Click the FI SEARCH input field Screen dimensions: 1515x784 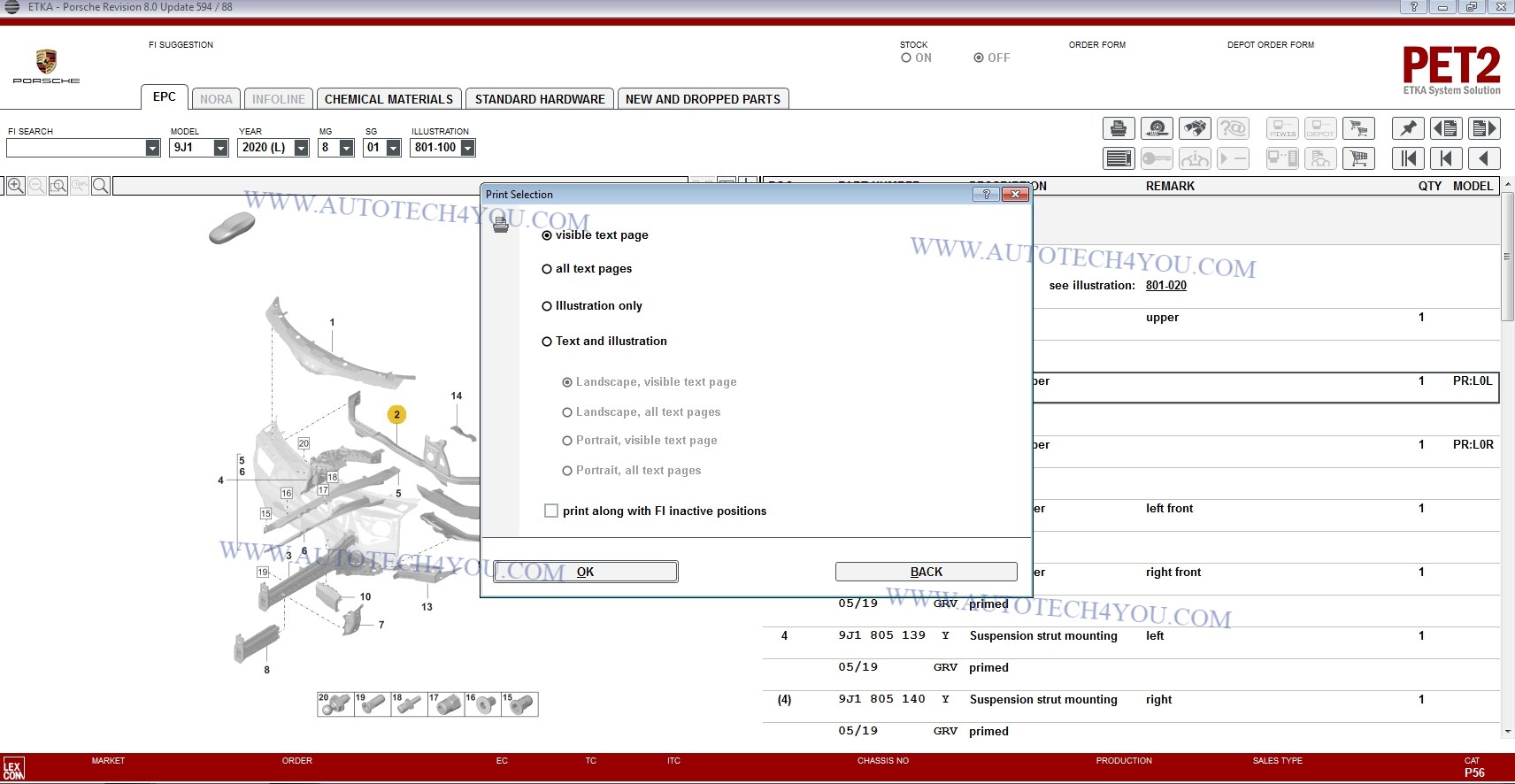(x=76, y=148)
